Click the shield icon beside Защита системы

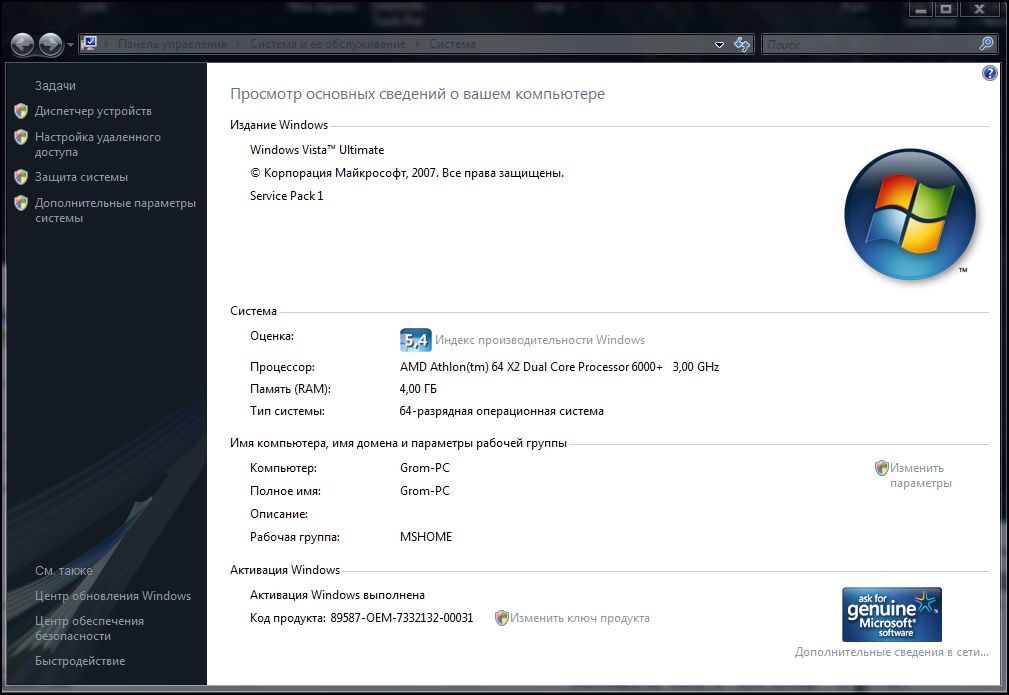click(21, 177)
